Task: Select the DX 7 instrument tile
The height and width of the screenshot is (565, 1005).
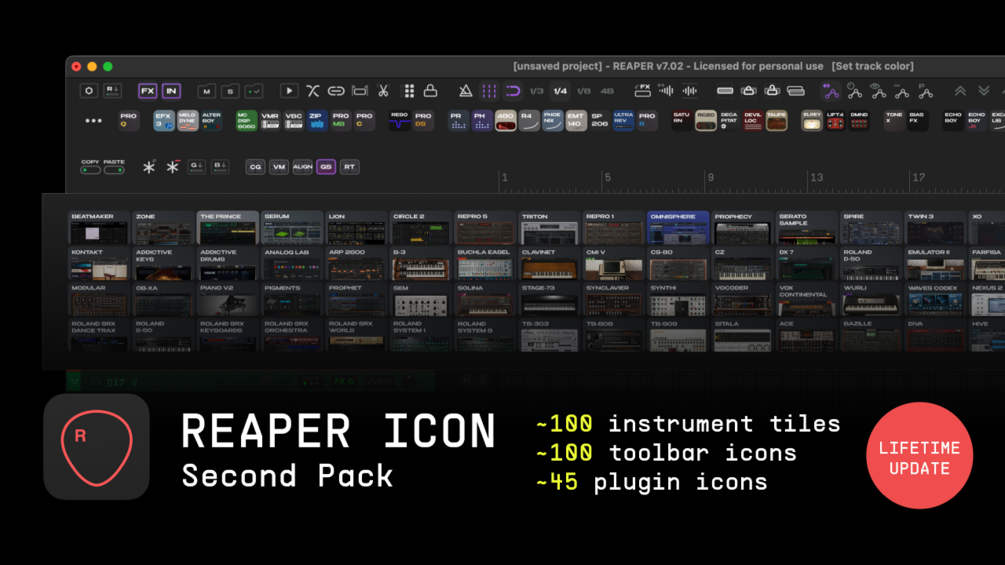Action: pyautogui.click(x=806, y=263)
